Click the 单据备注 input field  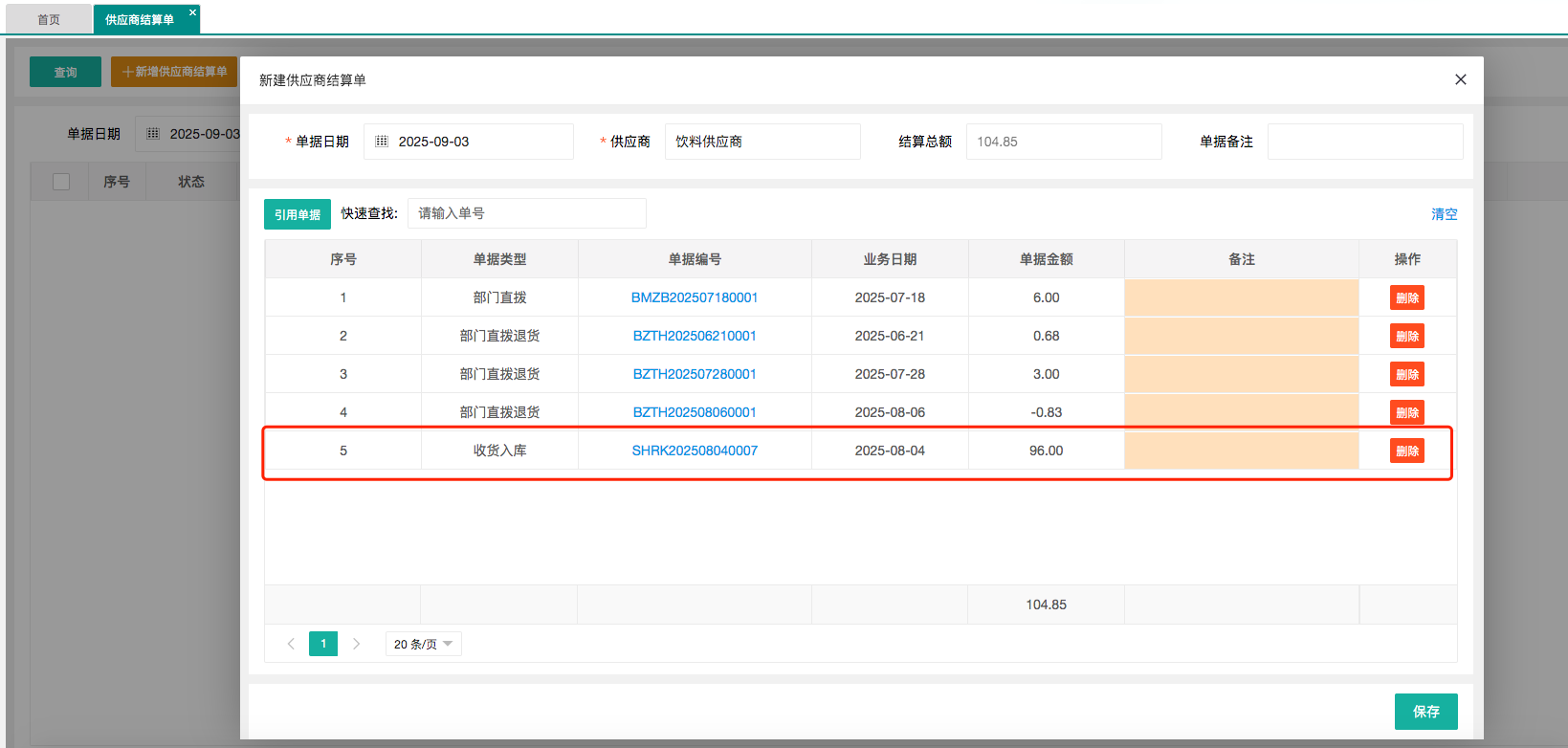[x=1364, y=142]
